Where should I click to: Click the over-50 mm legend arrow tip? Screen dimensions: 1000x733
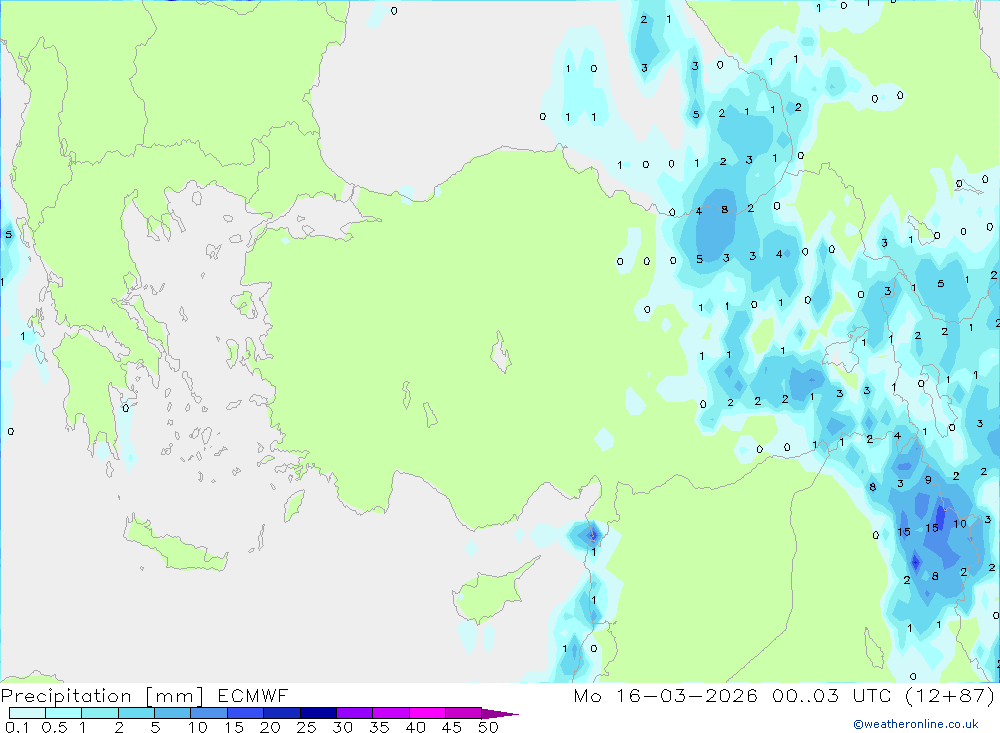pos(500,713)
